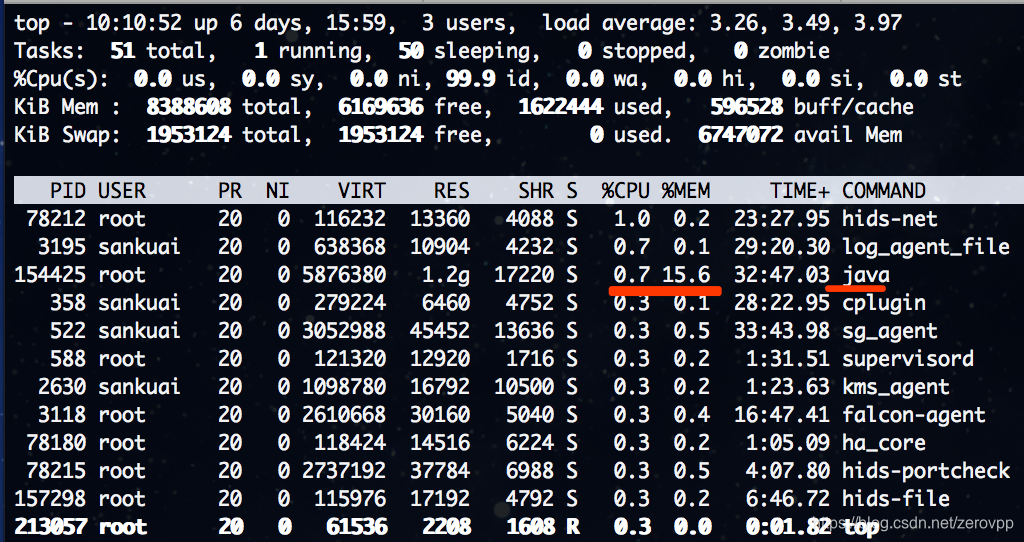
Task: Click PID 588
Action: 68,359
